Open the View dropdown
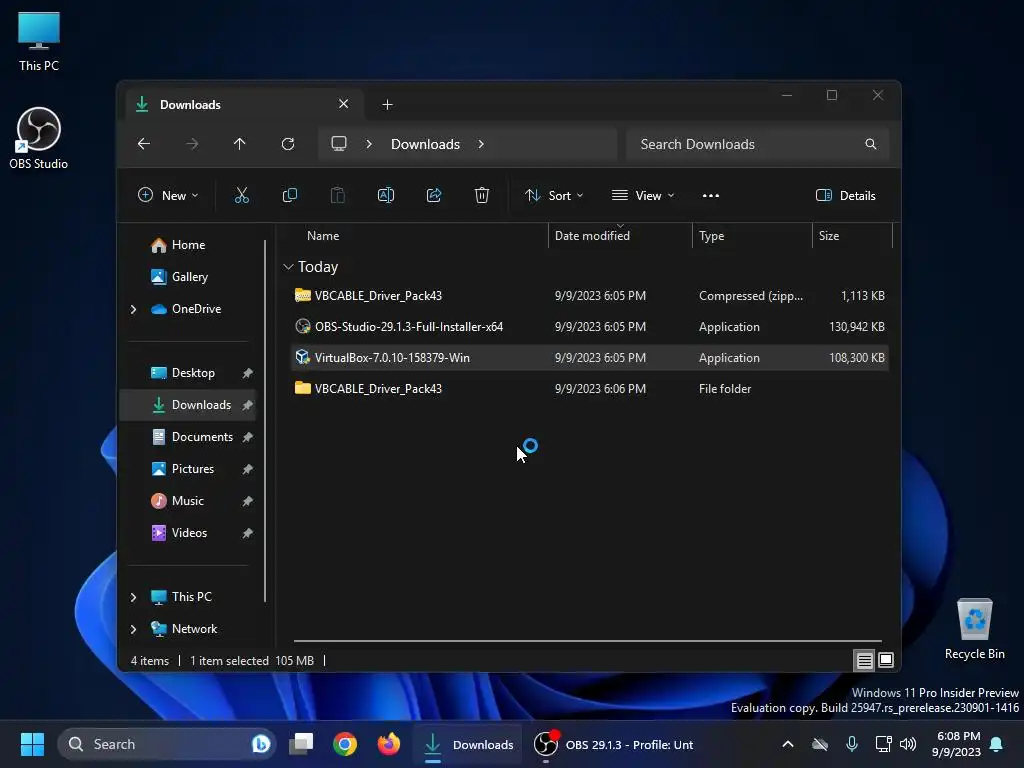This screenshot has height=768, width=1024. (x=643, y=195)
